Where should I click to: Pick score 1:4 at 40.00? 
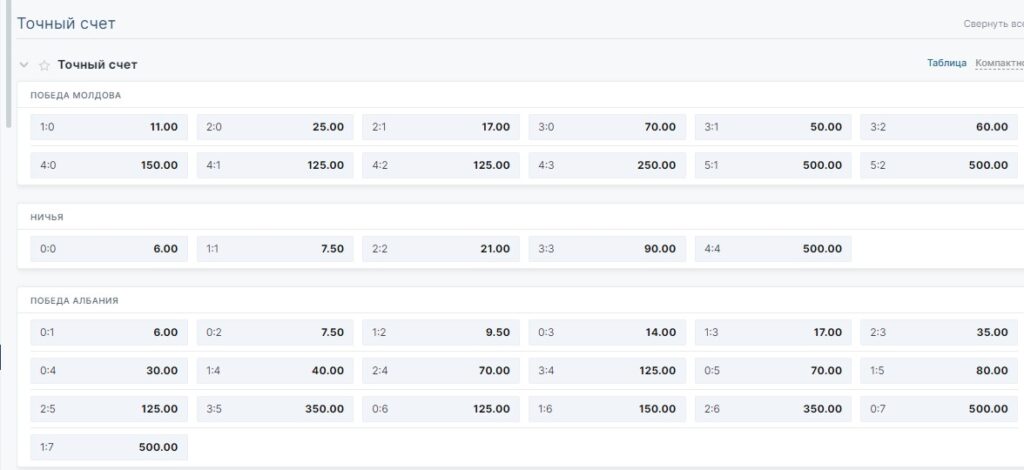(x=275, y=370)
